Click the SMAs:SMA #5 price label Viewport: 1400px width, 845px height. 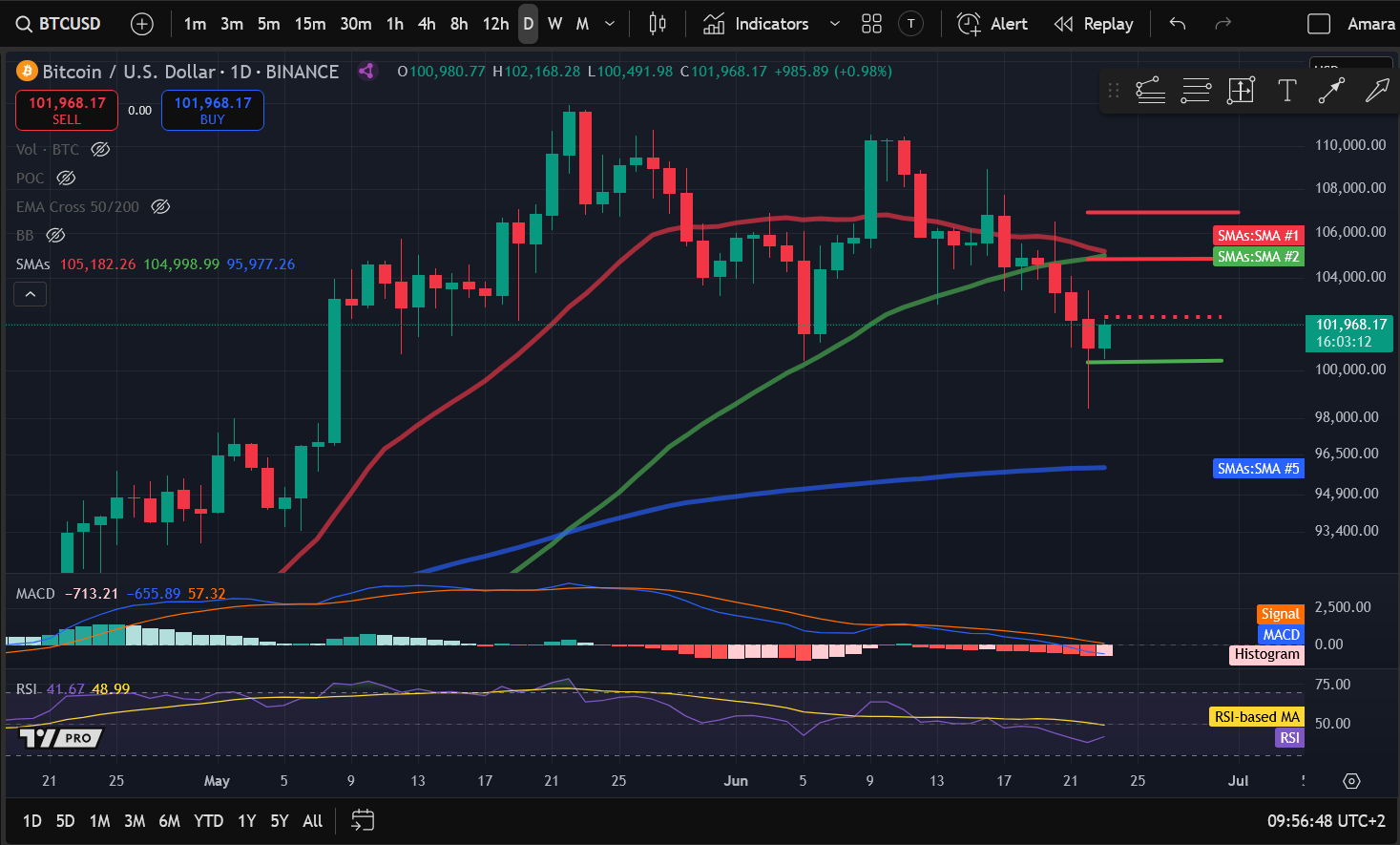pyautogui.click(x=1259, y=468)
